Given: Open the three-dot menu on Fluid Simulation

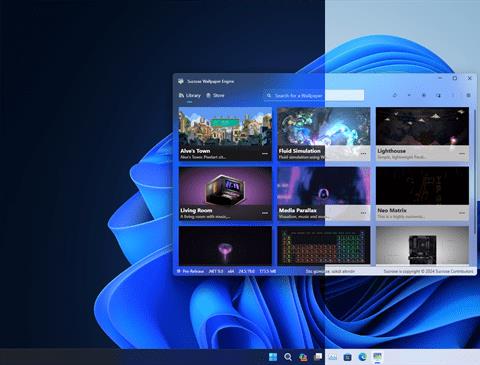Looking at the screenshot, I should [x=363, y=154].
